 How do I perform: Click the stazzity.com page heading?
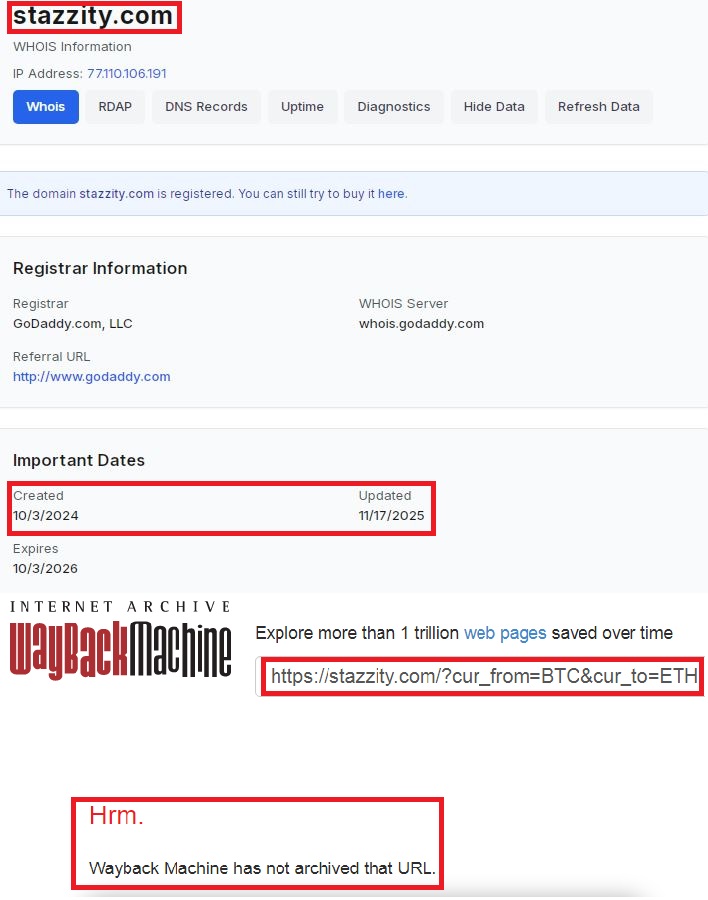point(91,16)
